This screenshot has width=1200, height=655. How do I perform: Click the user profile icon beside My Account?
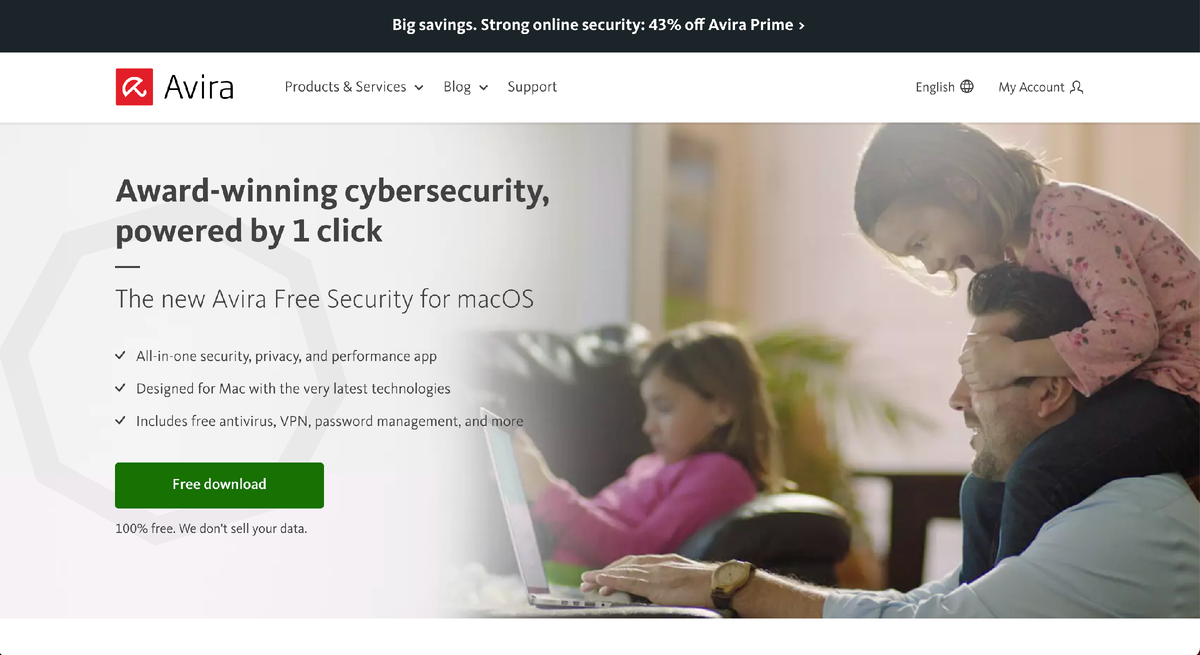1076,87
